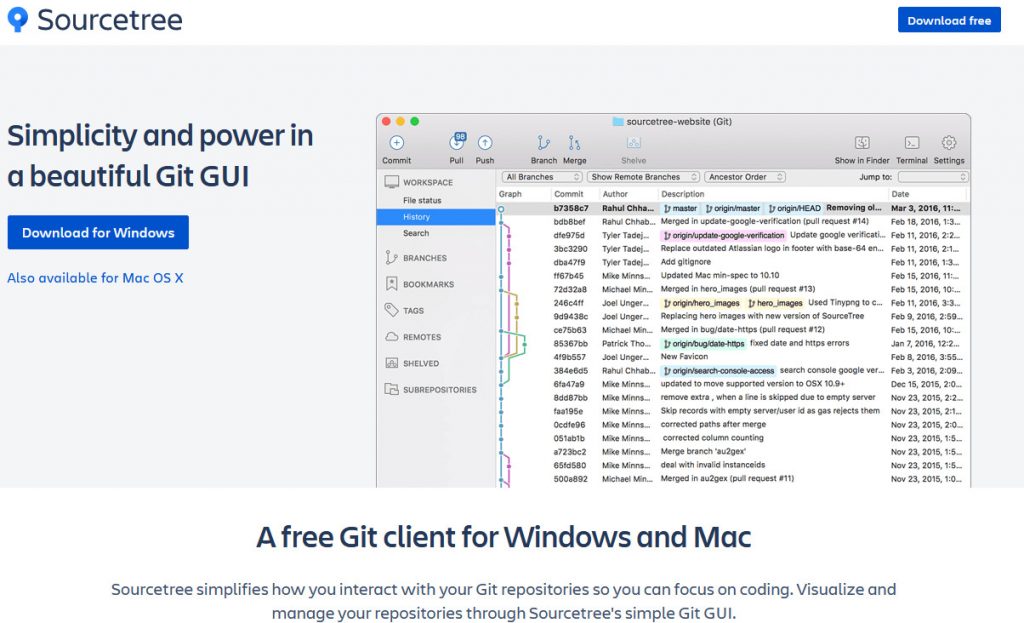Screen dimensions: 1024x623
Task: Click the Bookmarks sidebar icon
Action: (391, 283)
